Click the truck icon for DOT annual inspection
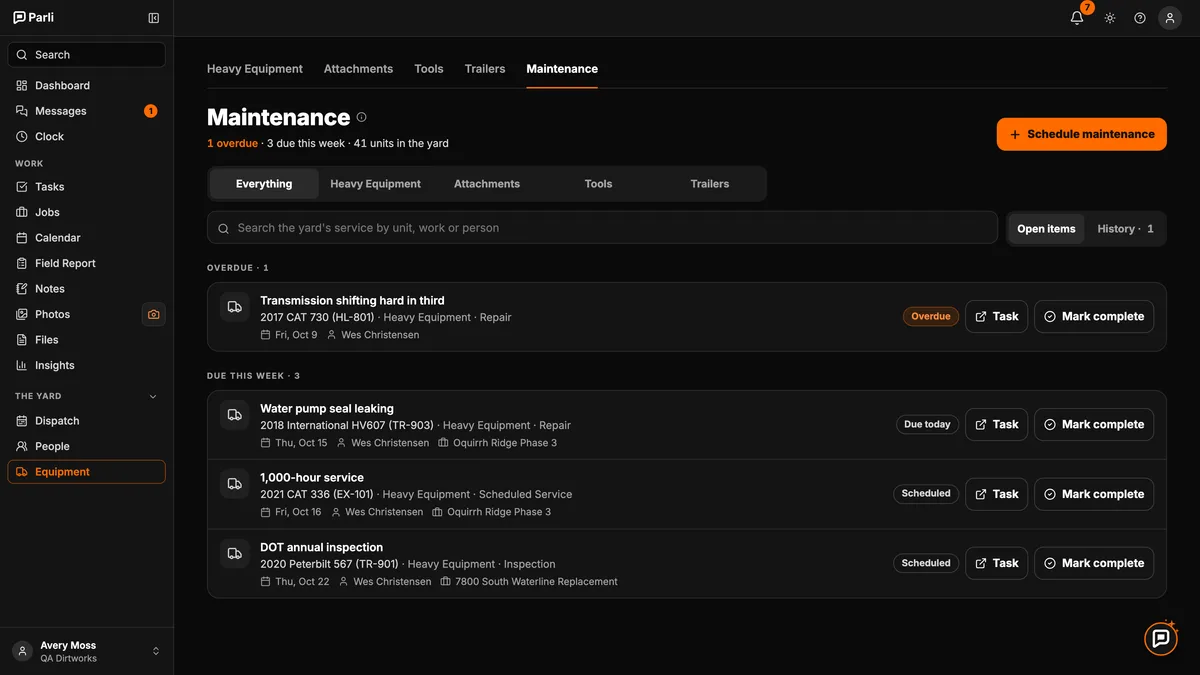Screen dimensions: 1200x675 tap(235, 553)
